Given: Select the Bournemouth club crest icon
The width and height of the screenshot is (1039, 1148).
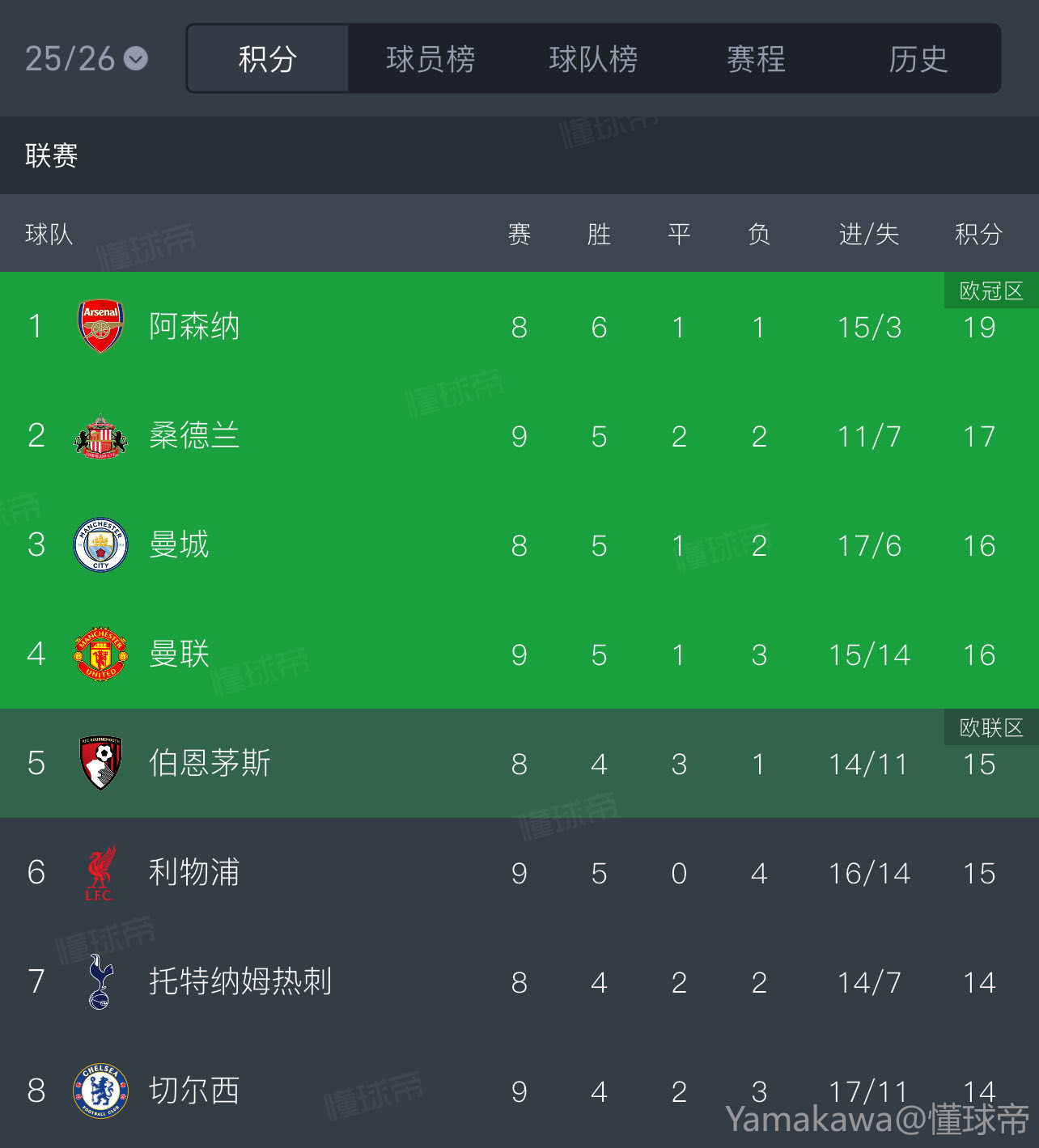Looking at the screenshot, I should (x=100, y=763).
